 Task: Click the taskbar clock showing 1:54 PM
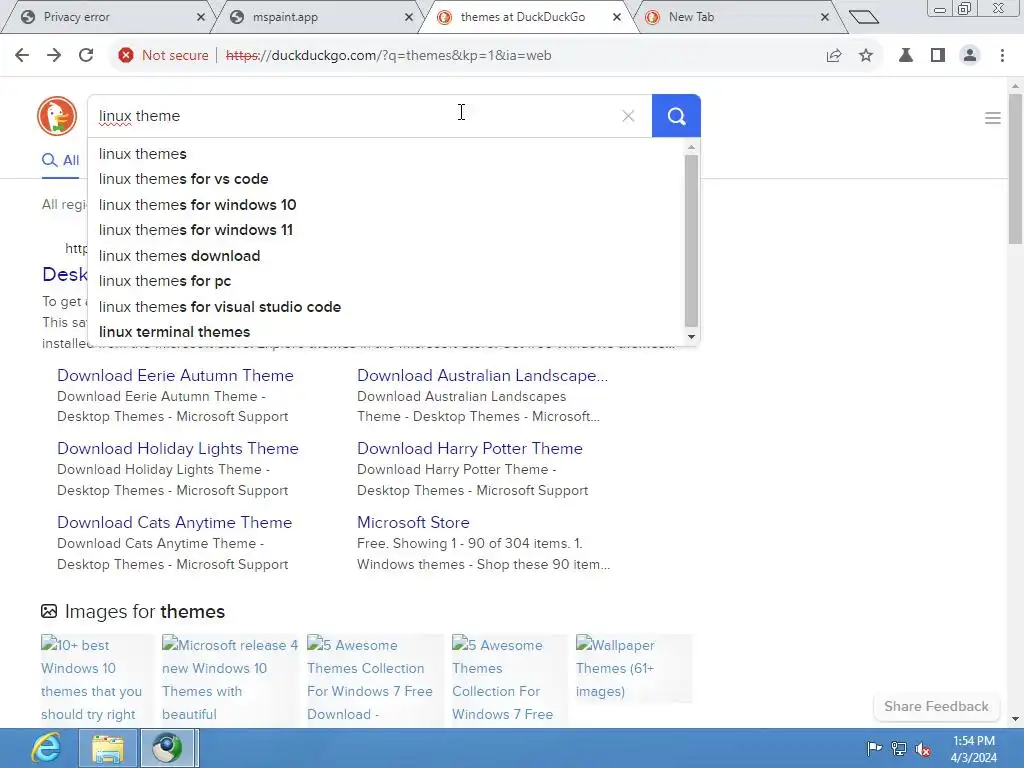[974, 749]
